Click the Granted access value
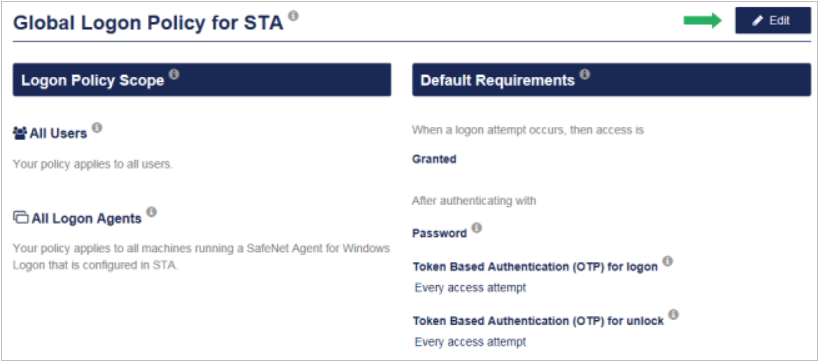819x362 pixels. click(434, 159)
